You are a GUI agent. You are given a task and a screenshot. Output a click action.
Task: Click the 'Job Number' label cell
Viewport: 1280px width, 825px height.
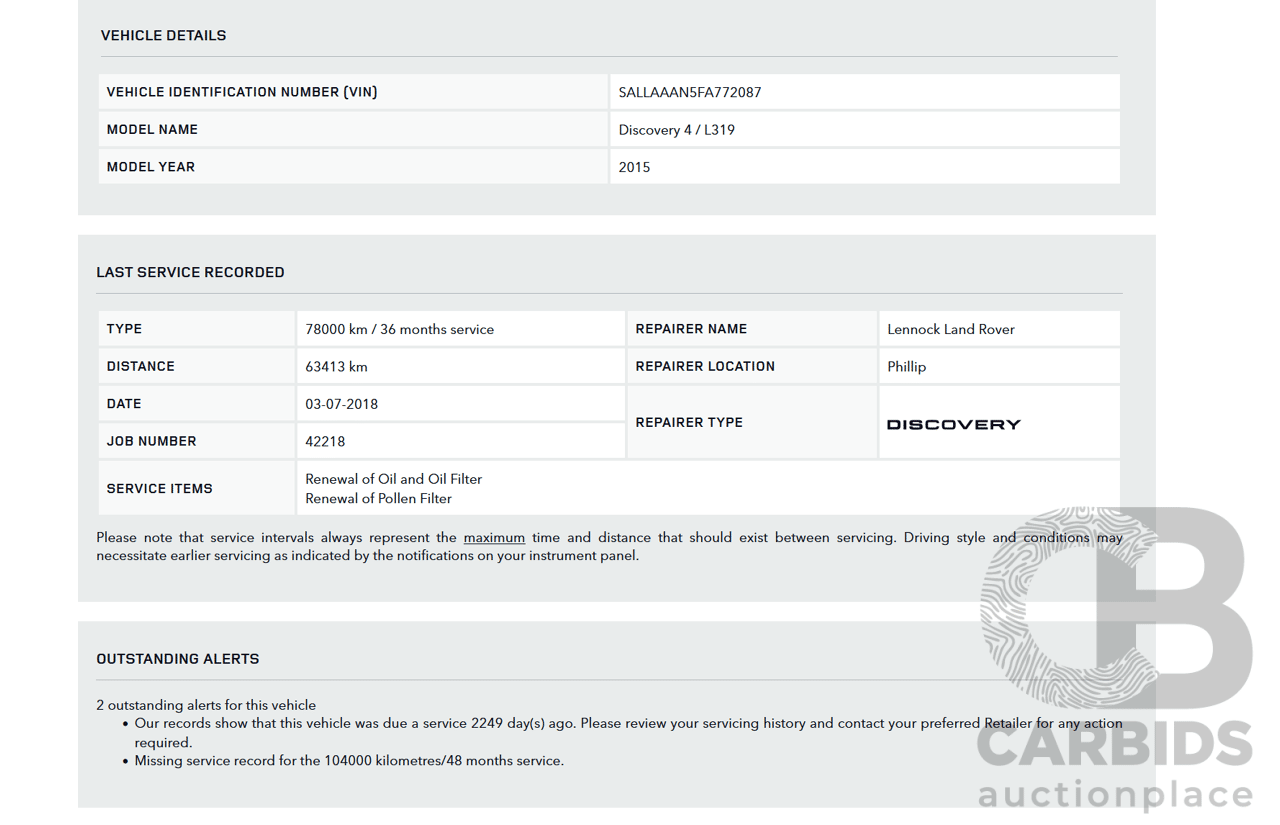tap(196, 441)
